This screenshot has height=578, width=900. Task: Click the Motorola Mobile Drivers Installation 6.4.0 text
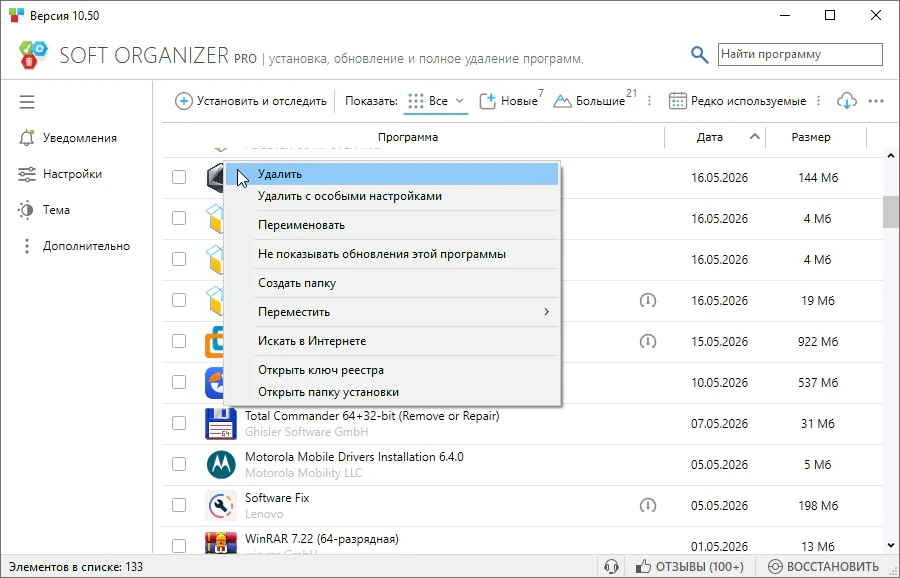click(x=354, y=457)
